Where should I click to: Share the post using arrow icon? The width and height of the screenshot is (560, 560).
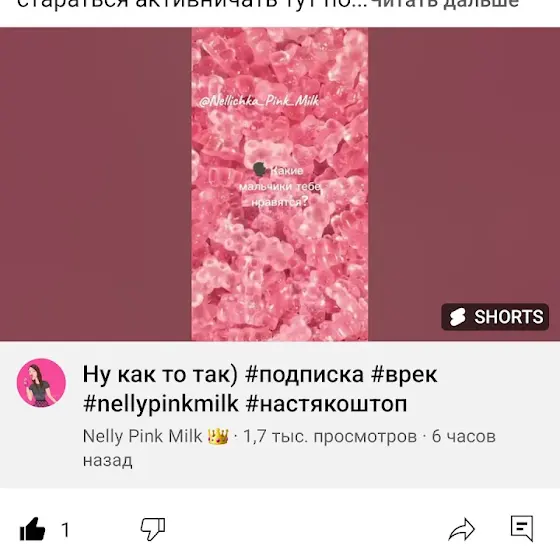(x=461, y=529)
